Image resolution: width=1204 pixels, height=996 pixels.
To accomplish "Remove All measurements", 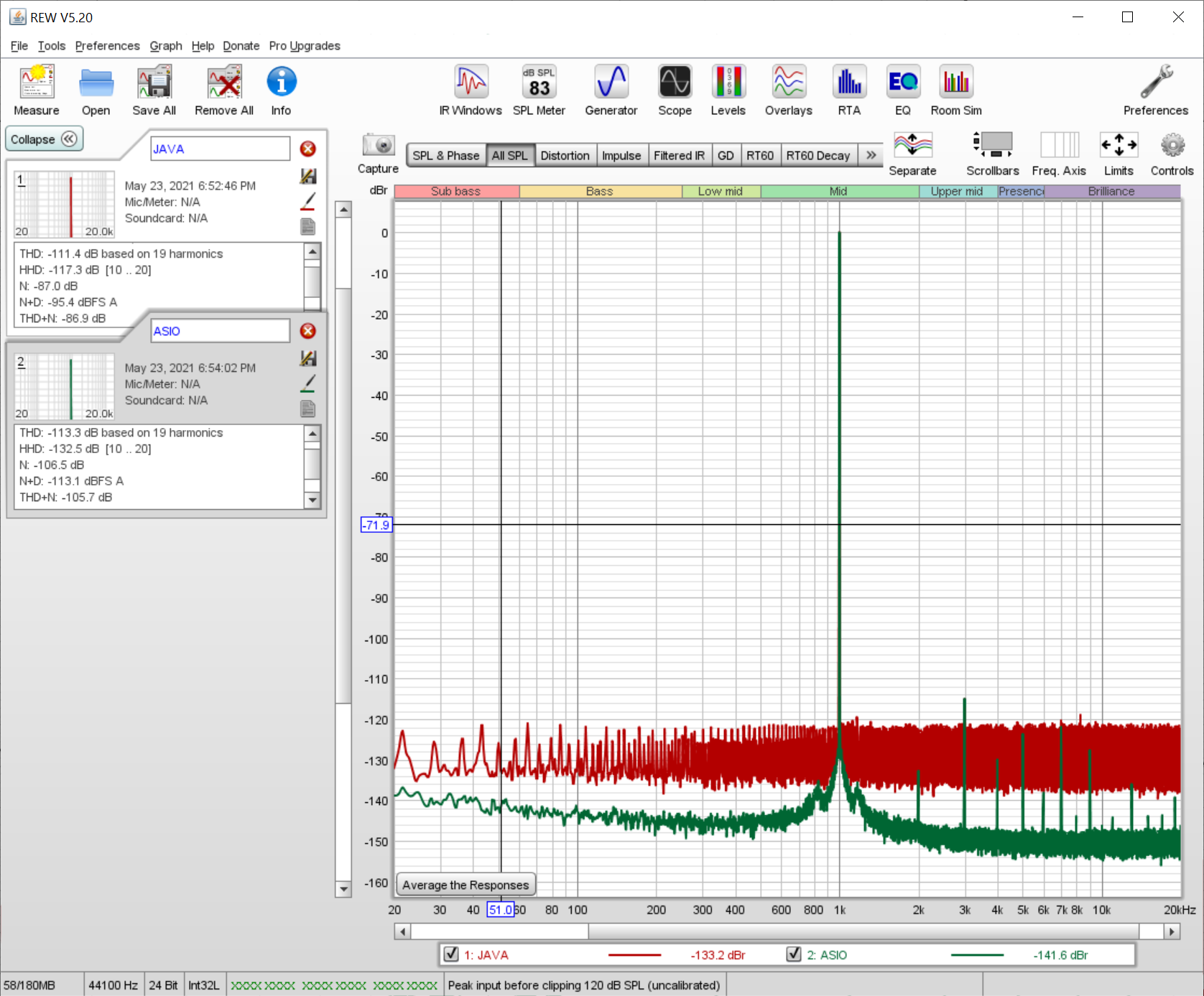I will (224, 90).
